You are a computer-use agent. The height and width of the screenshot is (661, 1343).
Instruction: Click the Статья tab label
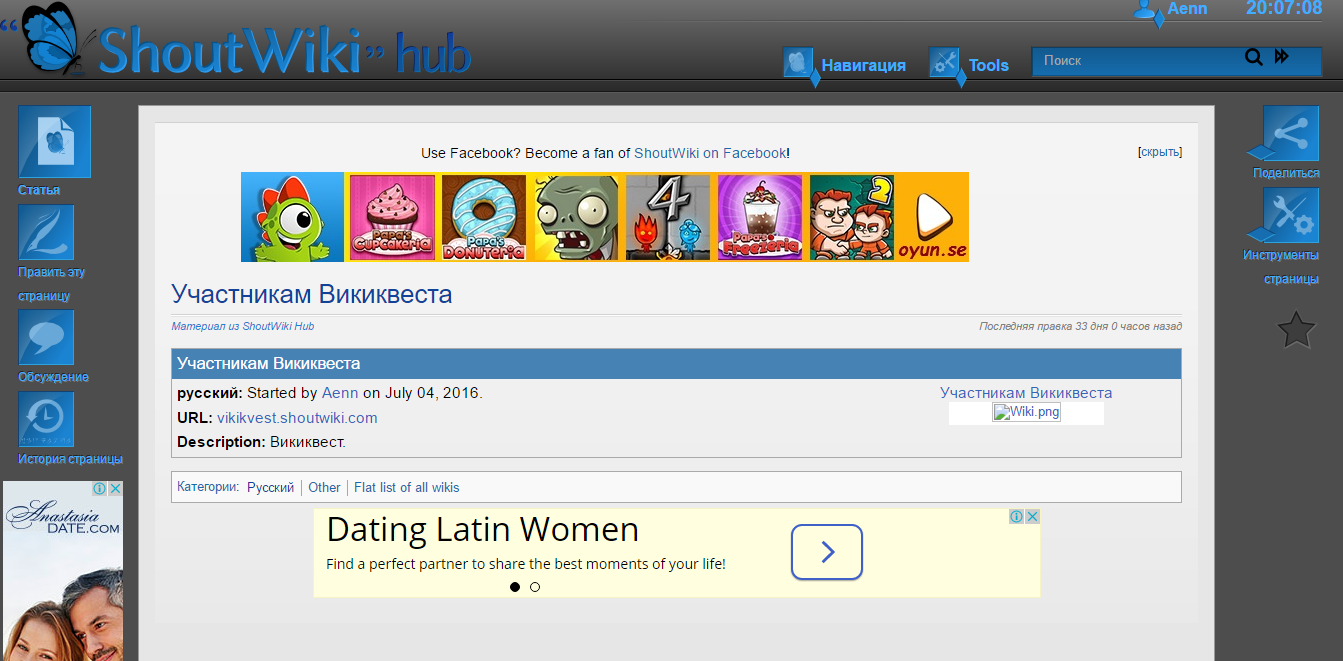click(x=39, y=190)
